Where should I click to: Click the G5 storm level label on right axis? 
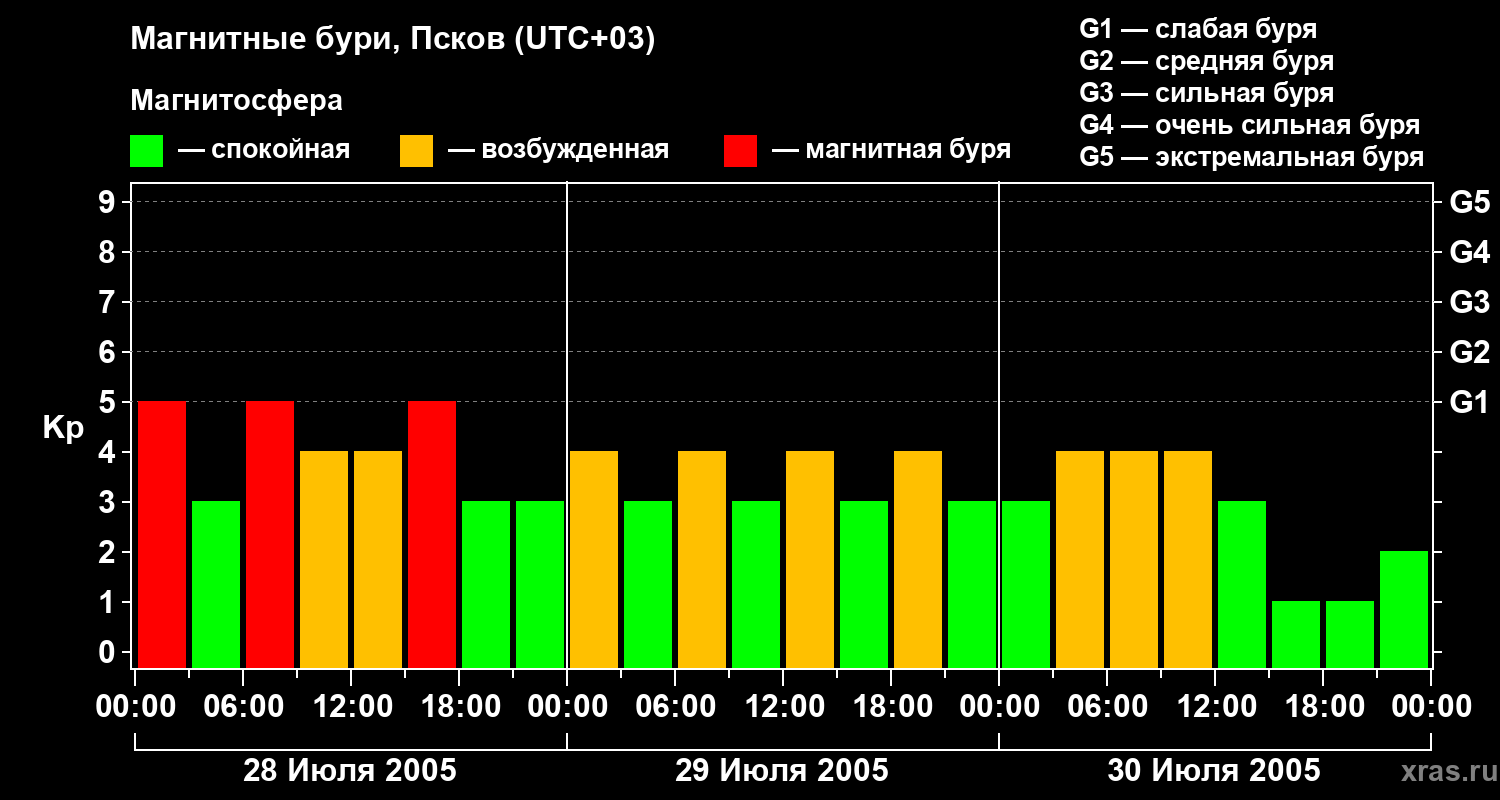tap(1469, 202)
